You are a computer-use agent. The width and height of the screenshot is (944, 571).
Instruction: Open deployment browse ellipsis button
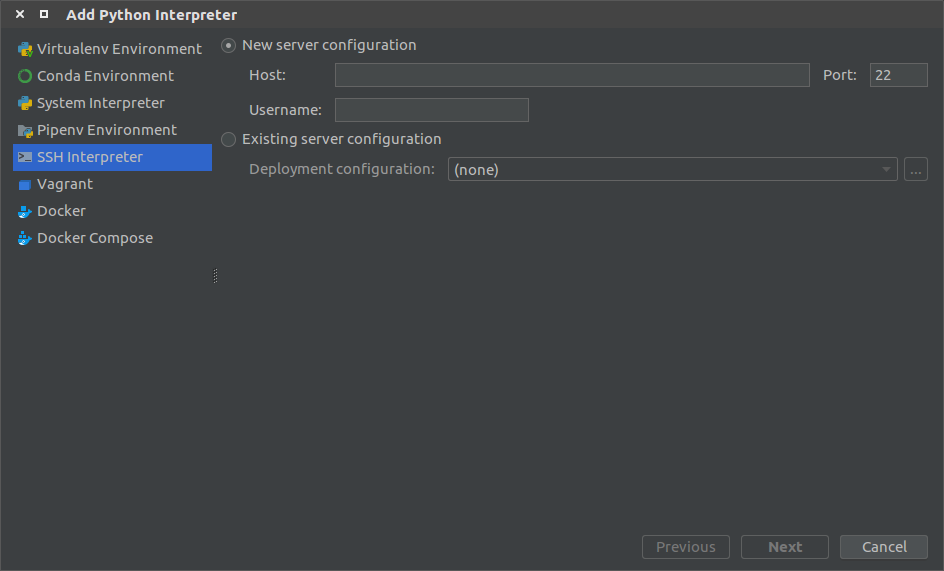point(915,169)
